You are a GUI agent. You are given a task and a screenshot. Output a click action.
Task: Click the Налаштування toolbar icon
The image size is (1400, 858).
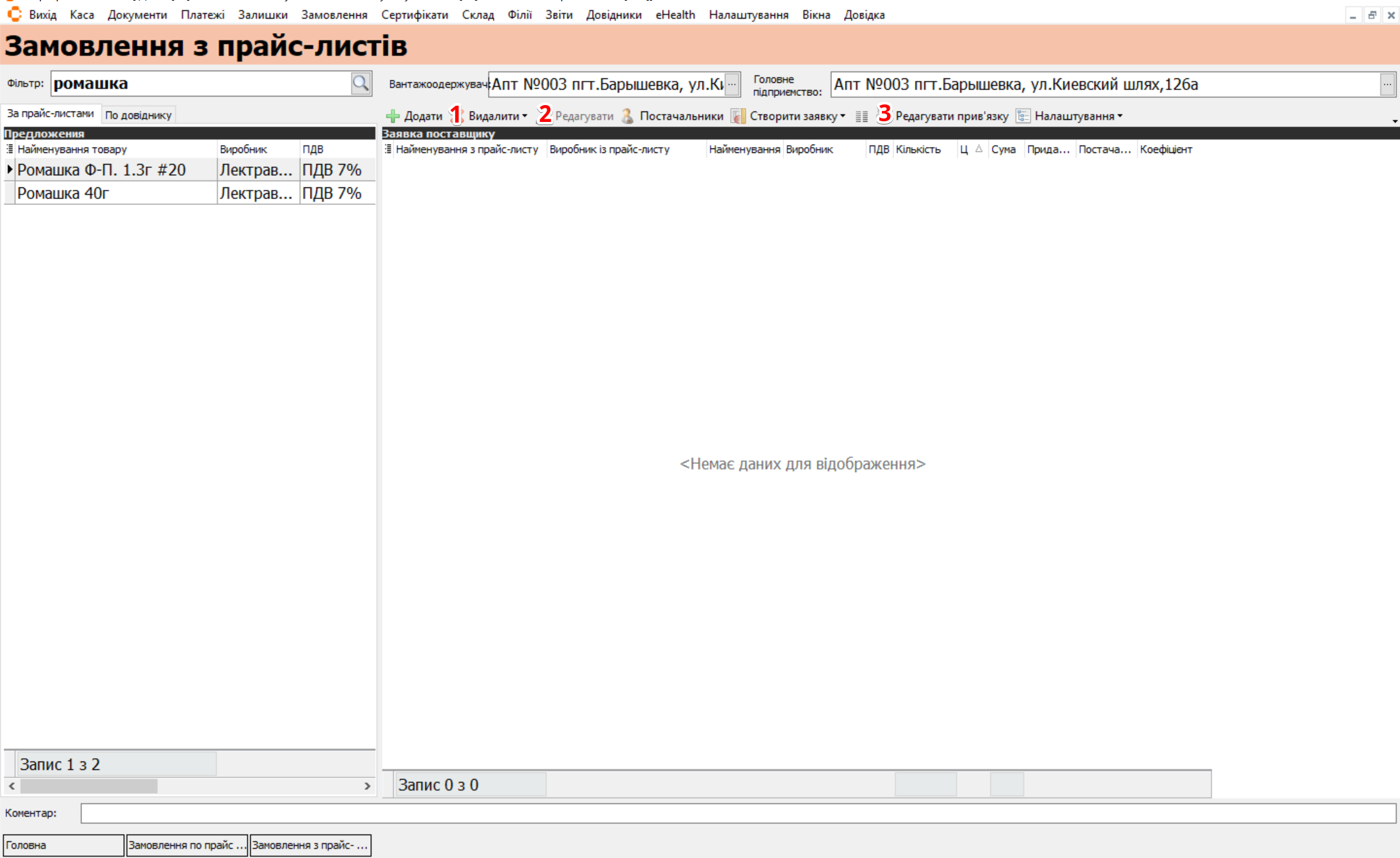(1023, 116)
